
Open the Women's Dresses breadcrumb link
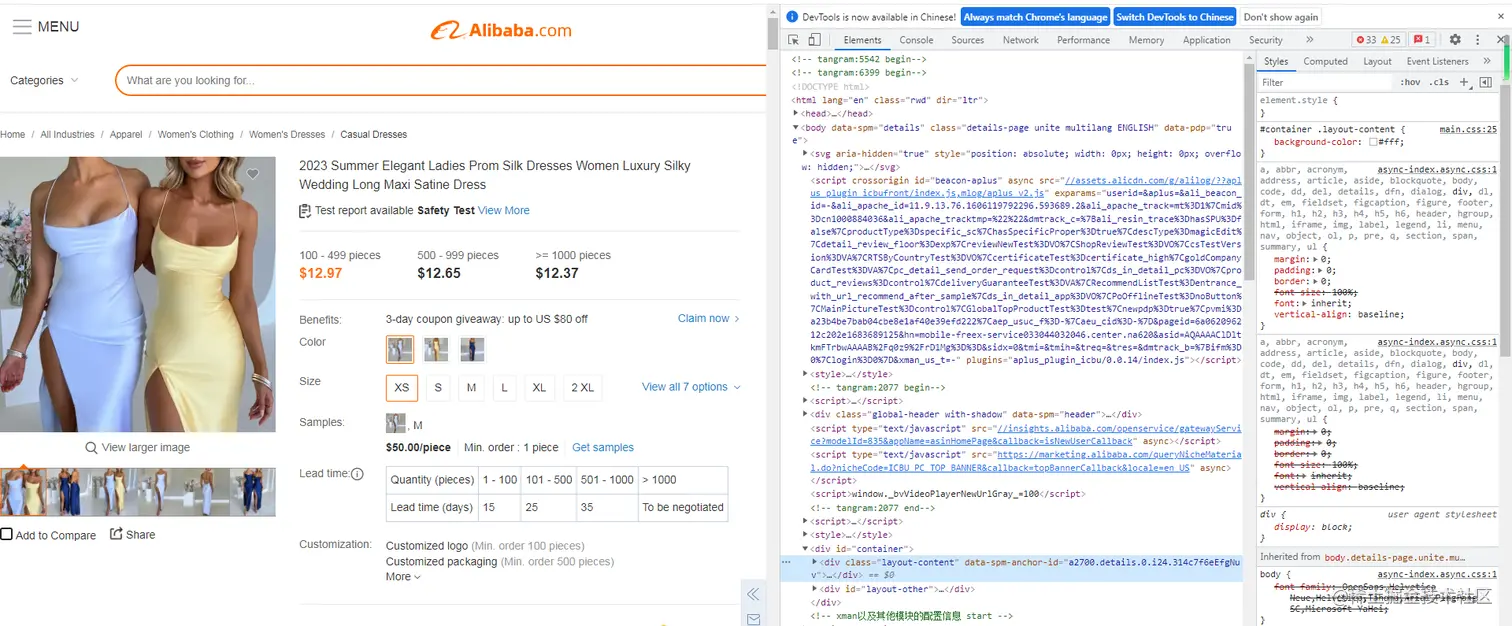click(x=287, y=134)
